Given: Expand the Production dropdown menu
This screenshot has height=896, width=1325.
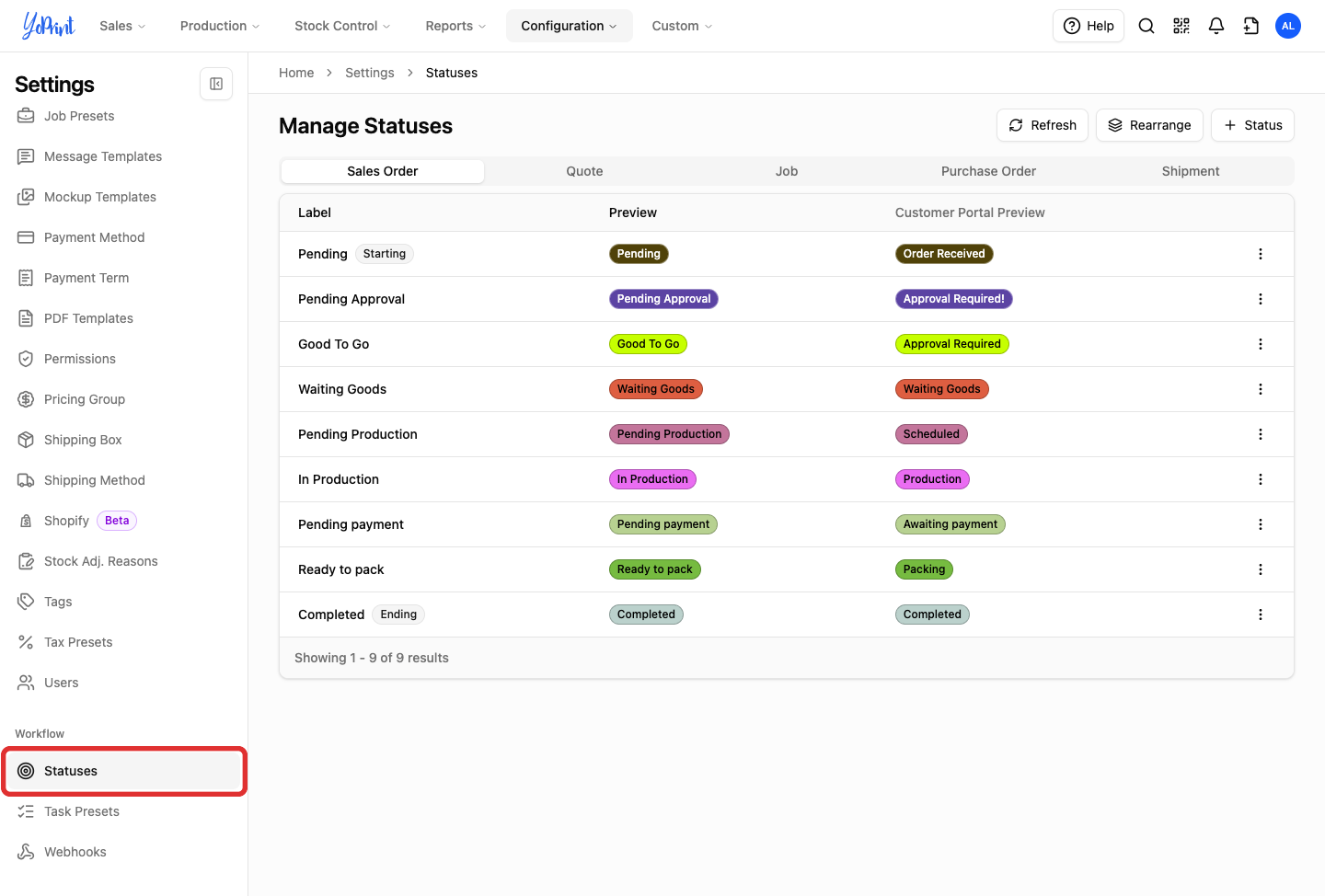Looking at the screenshot, I should click(220, 26).
